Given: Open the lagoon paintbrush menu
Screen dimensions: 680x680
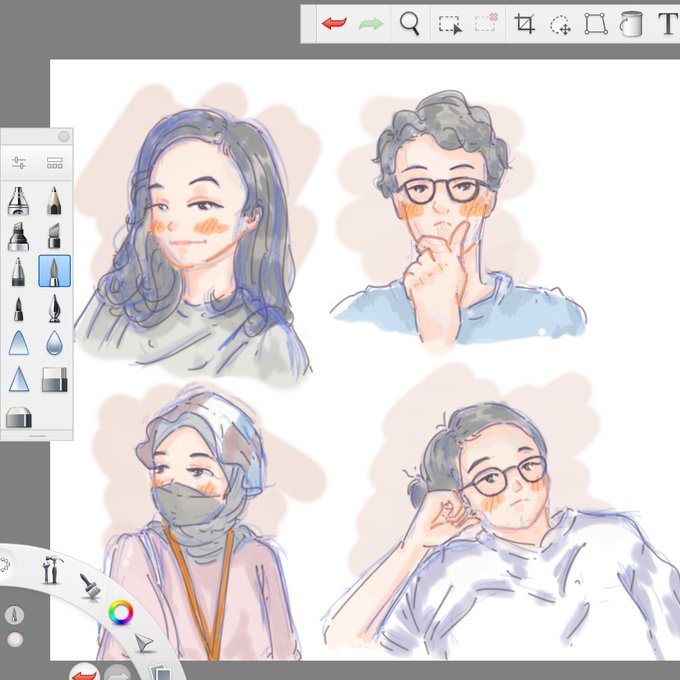Looking at the screenshot, I should coord(90,587).
